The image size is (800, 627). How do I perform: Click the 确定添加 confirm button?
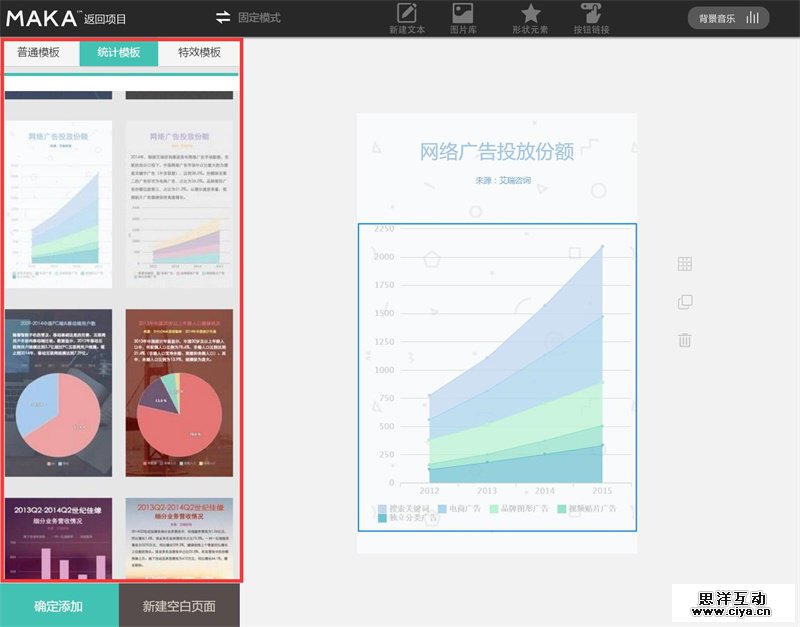coord(59,606)
